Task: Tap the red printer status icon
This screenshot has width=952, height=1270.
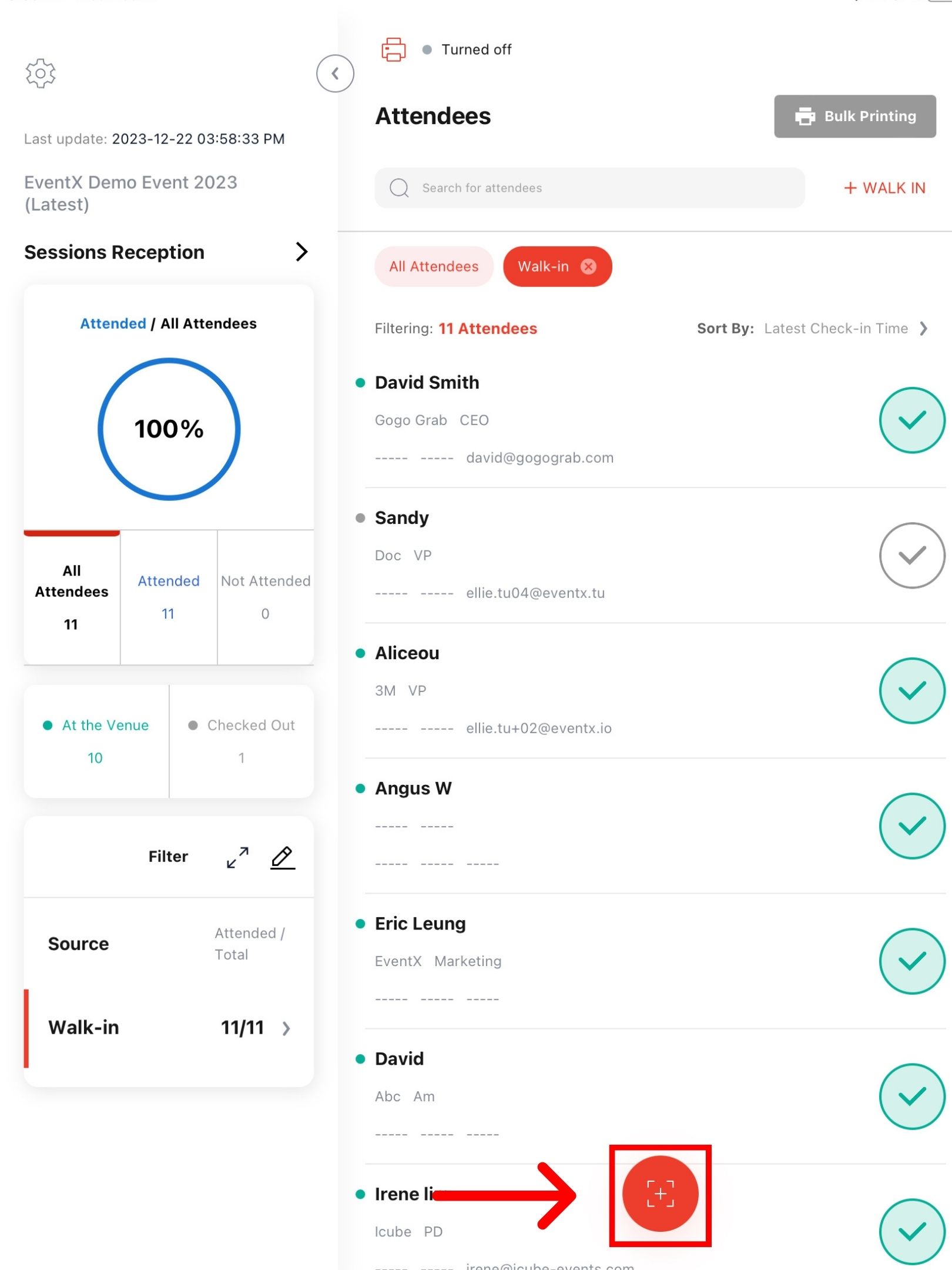Action: [x=393, y=49]
